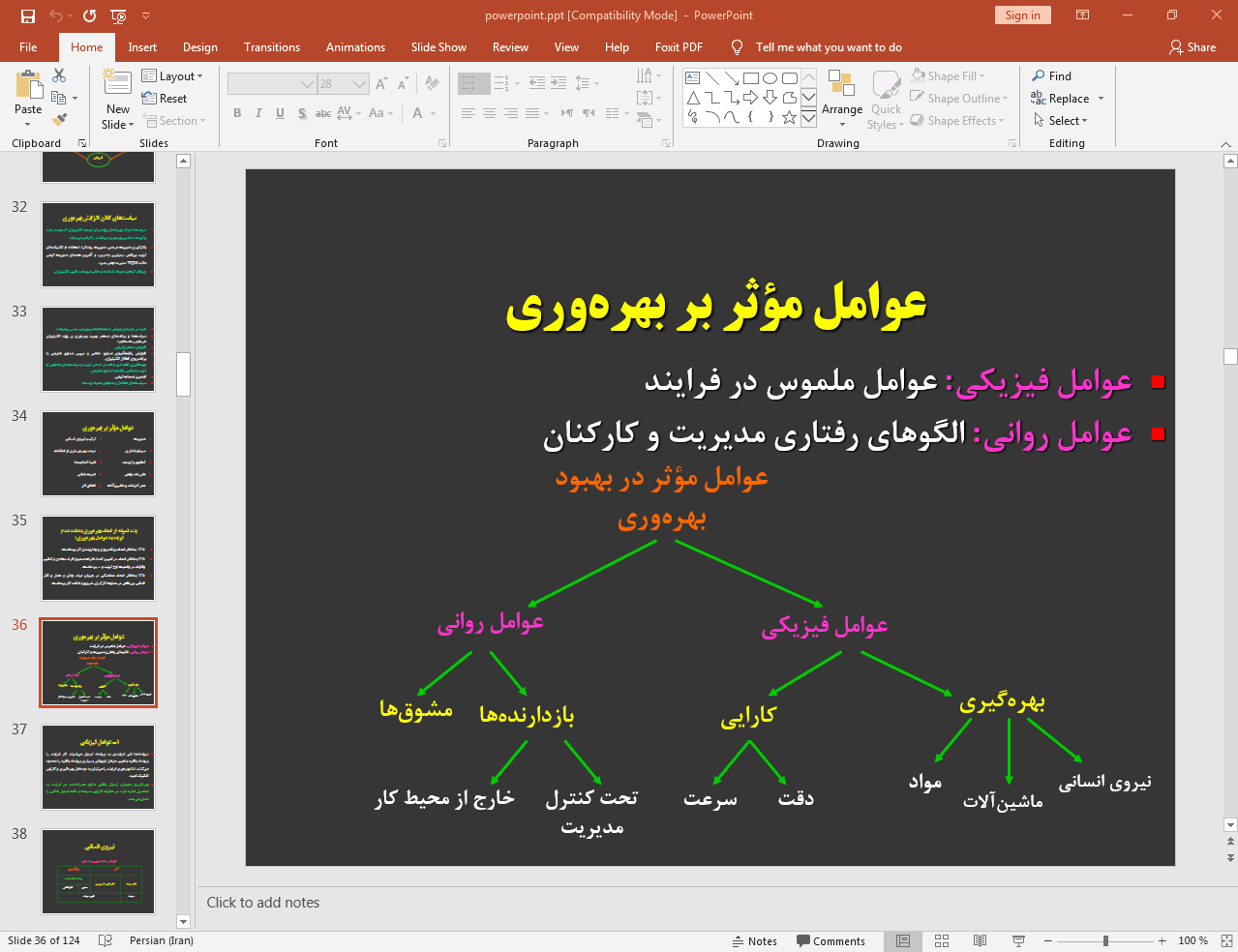Toggle Italic formatting
Viewport: 1238px width, 952px height.
click(258, 113)
